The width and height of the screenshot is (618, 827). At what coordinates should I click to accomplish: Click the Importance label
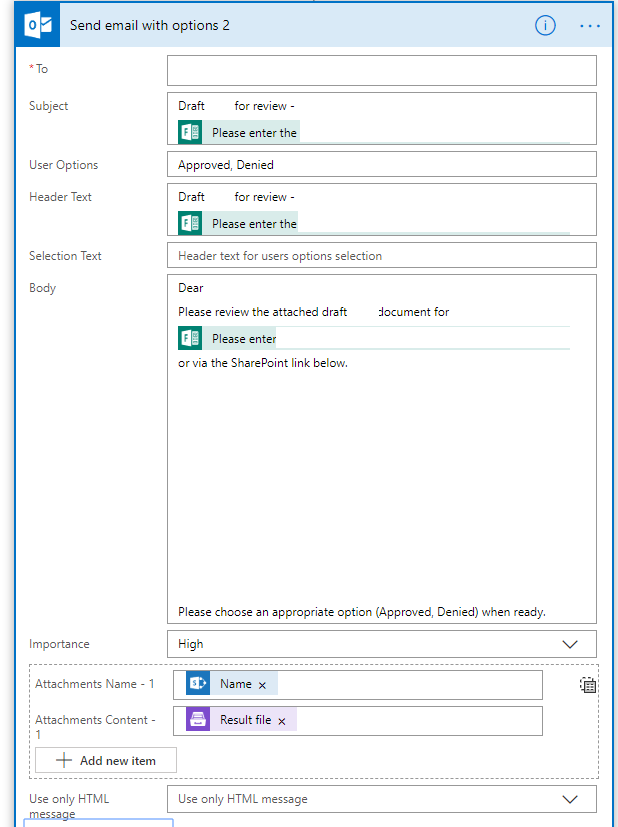click(59, 644)
